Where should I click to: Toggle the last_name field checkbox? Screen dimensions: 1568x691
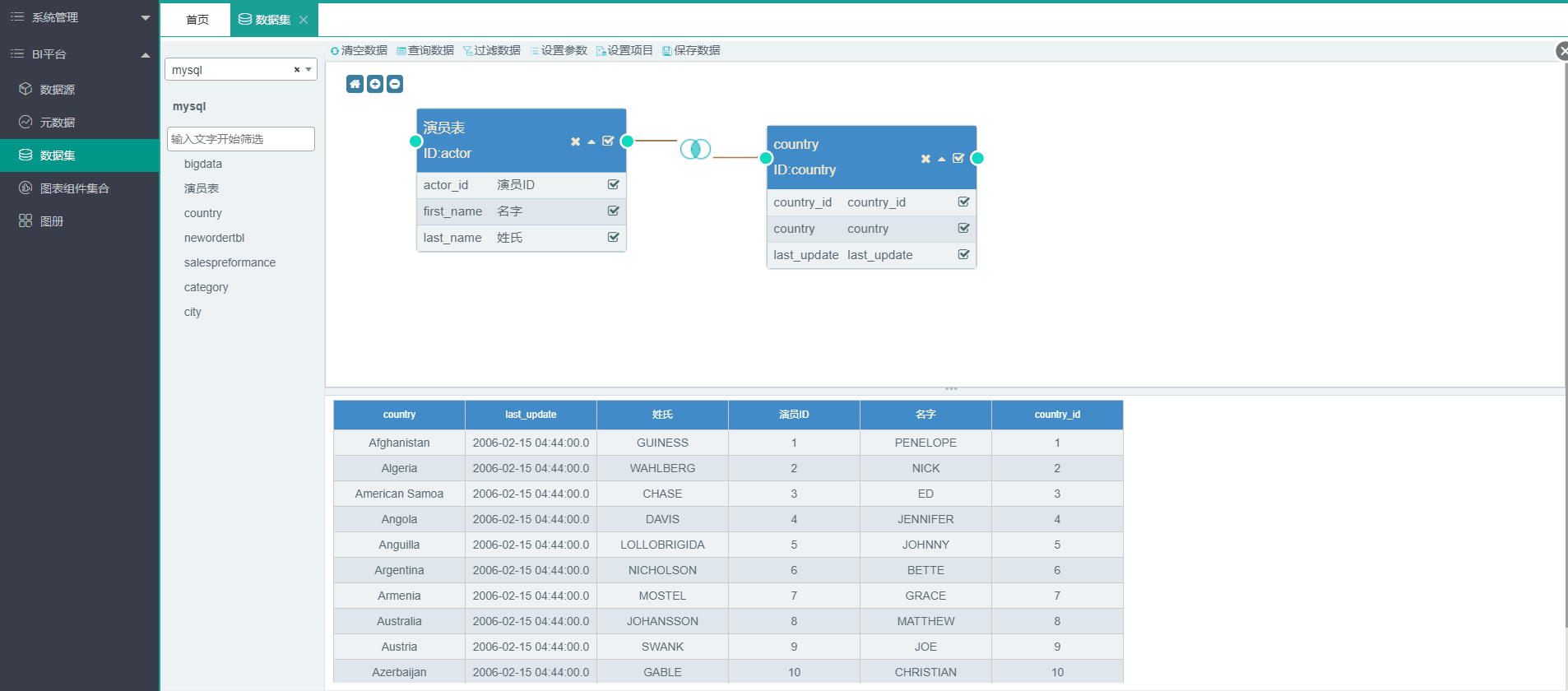click(x=613, y=238)
